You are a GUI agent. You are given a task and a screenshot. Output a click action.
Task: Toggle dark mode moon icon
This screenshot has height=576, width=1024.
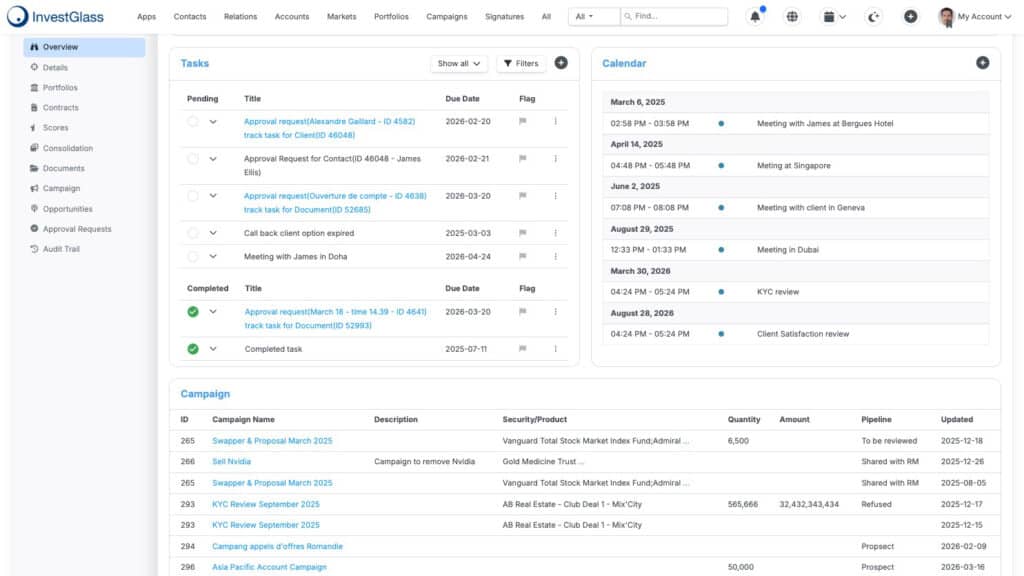click(x=873, y=16)
